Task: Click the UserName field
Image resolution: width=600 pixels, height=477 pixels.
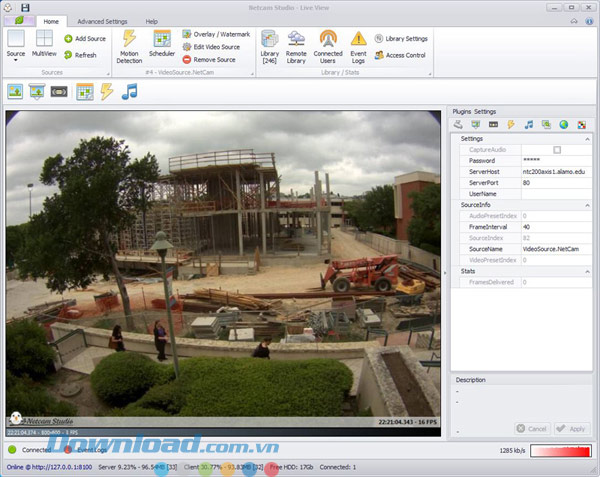Action: coord(556,194)
